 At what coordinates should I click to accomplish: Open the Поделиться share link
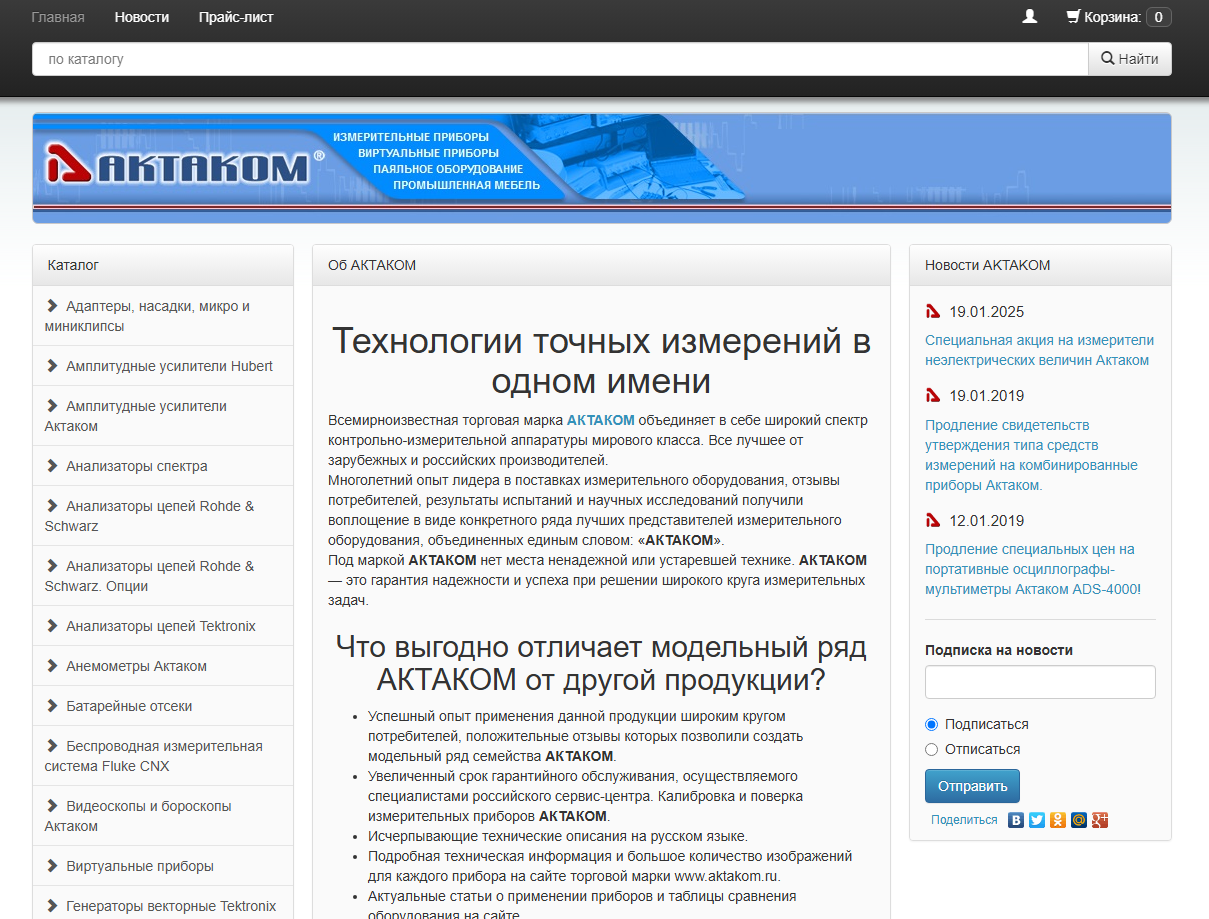[964, 820]
